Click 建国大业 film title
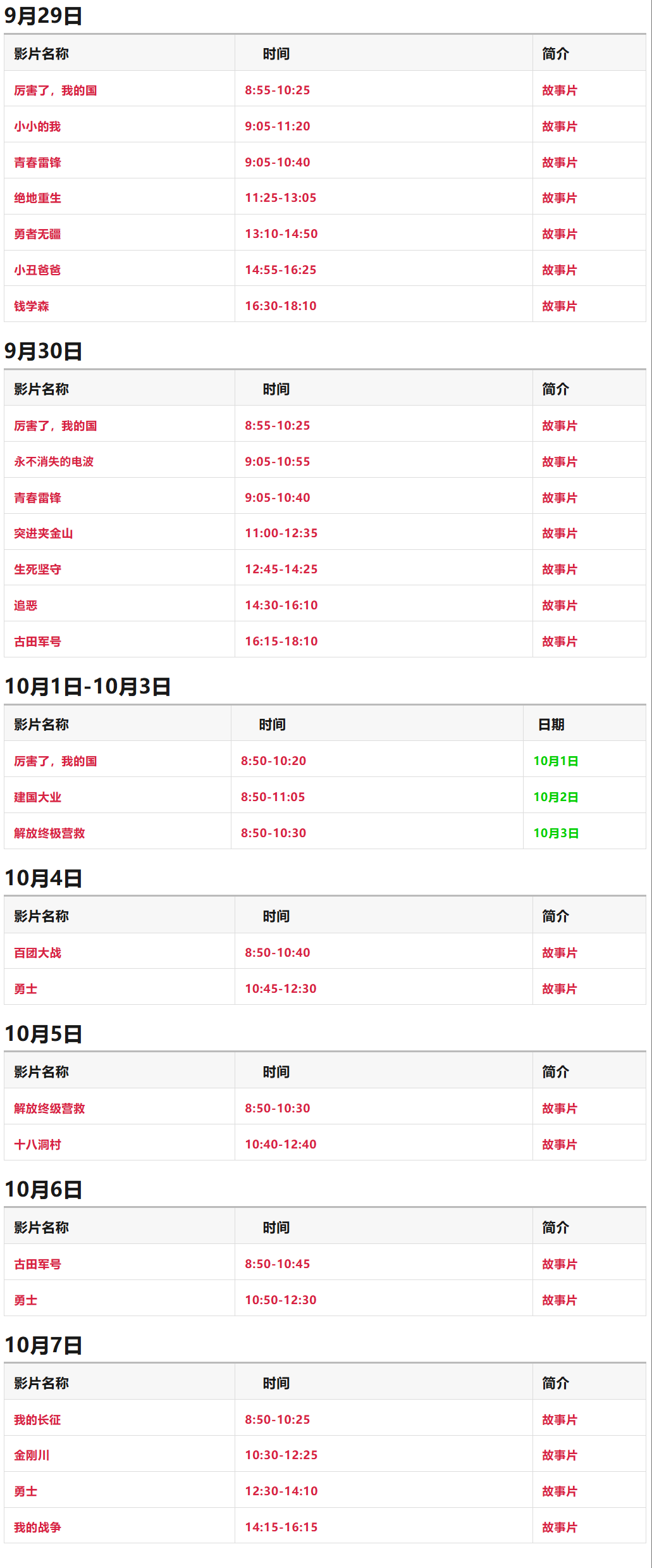Screen dimensions: 652x1568 [37, 797]
